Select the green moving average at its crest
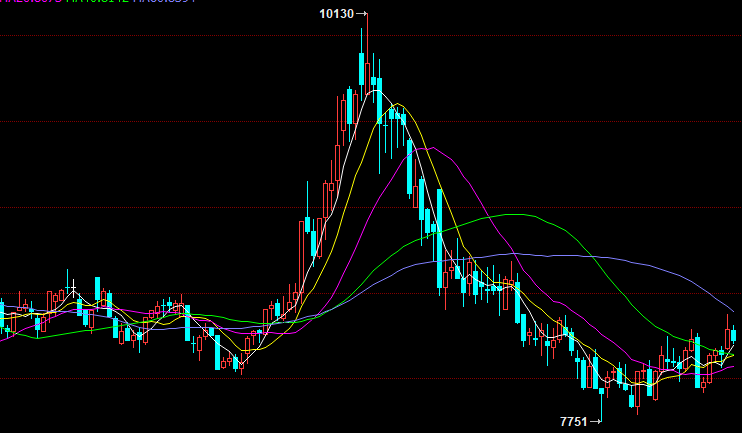The image size is (742, 433). [x=517, y=214]
